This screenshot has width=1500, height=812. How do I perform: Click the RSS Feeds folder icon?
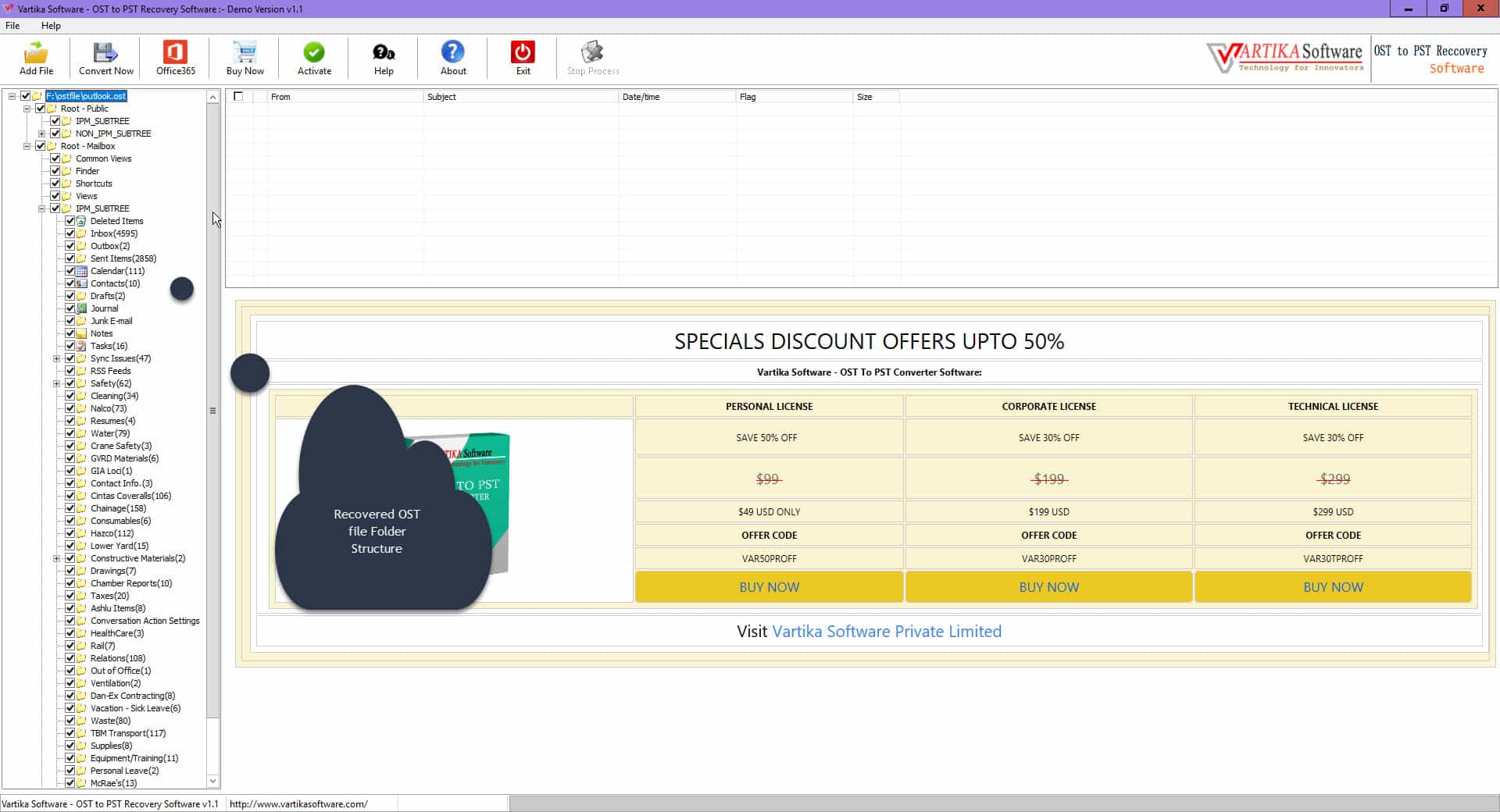coord(81,371)
